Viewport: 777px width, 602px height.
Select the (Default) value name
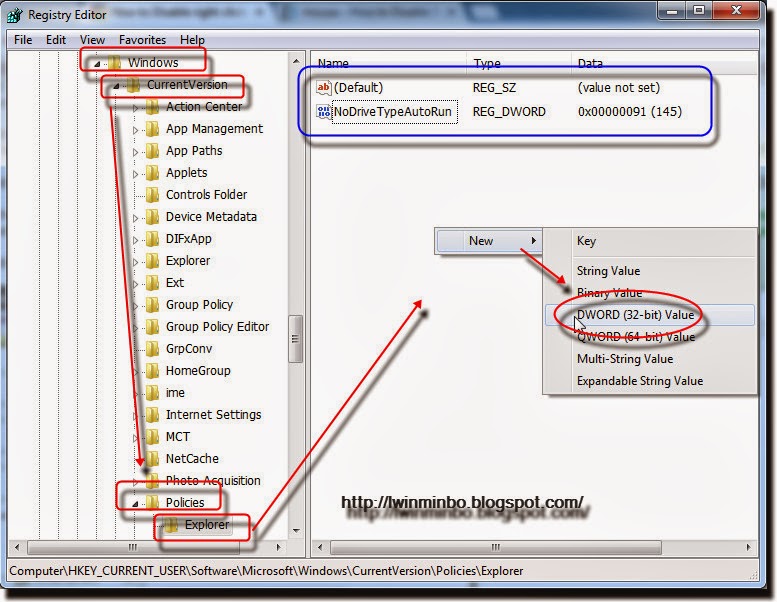(358, 88)
